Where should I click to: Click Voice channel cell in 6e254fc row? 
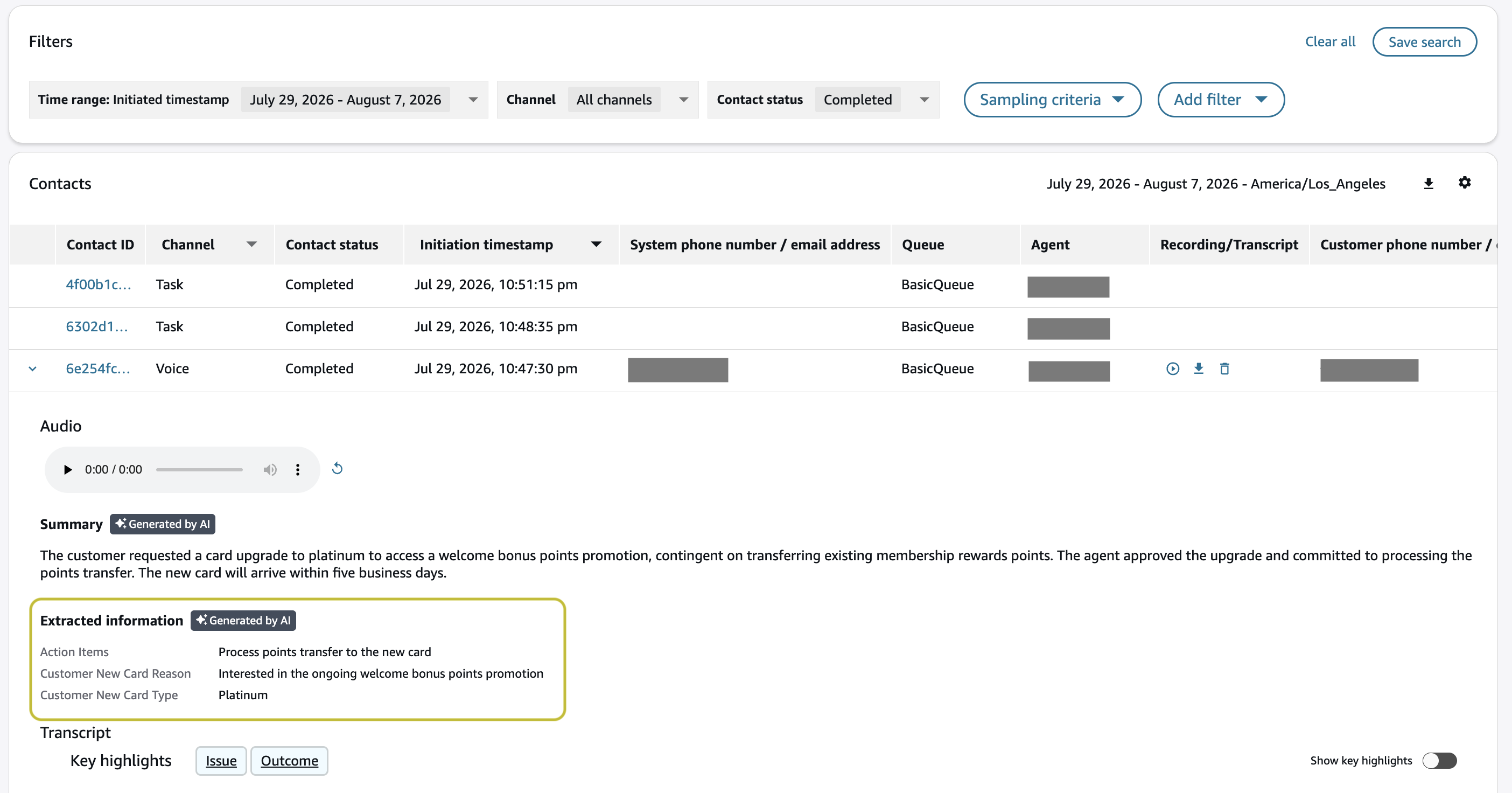[x=172, y=369]
